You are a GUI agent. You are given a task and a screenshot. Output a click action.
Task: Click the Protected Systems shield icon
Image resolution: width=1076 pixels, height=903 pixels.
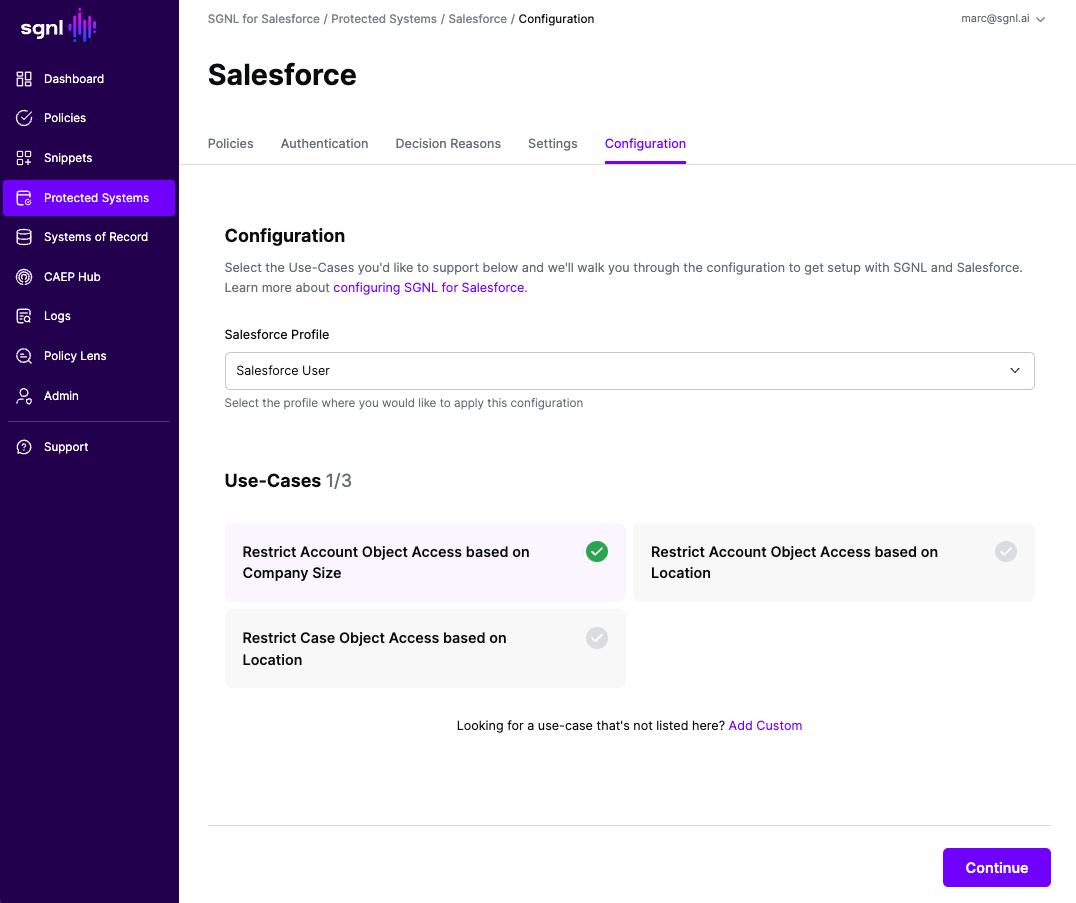pos(24,198)
